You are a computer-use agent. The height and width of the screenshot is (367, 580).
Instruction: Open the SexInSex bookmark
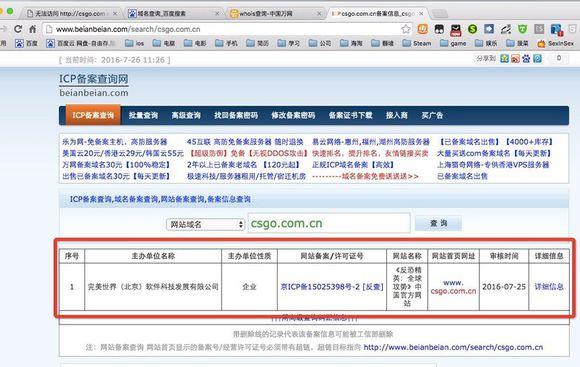click(555, 43)
